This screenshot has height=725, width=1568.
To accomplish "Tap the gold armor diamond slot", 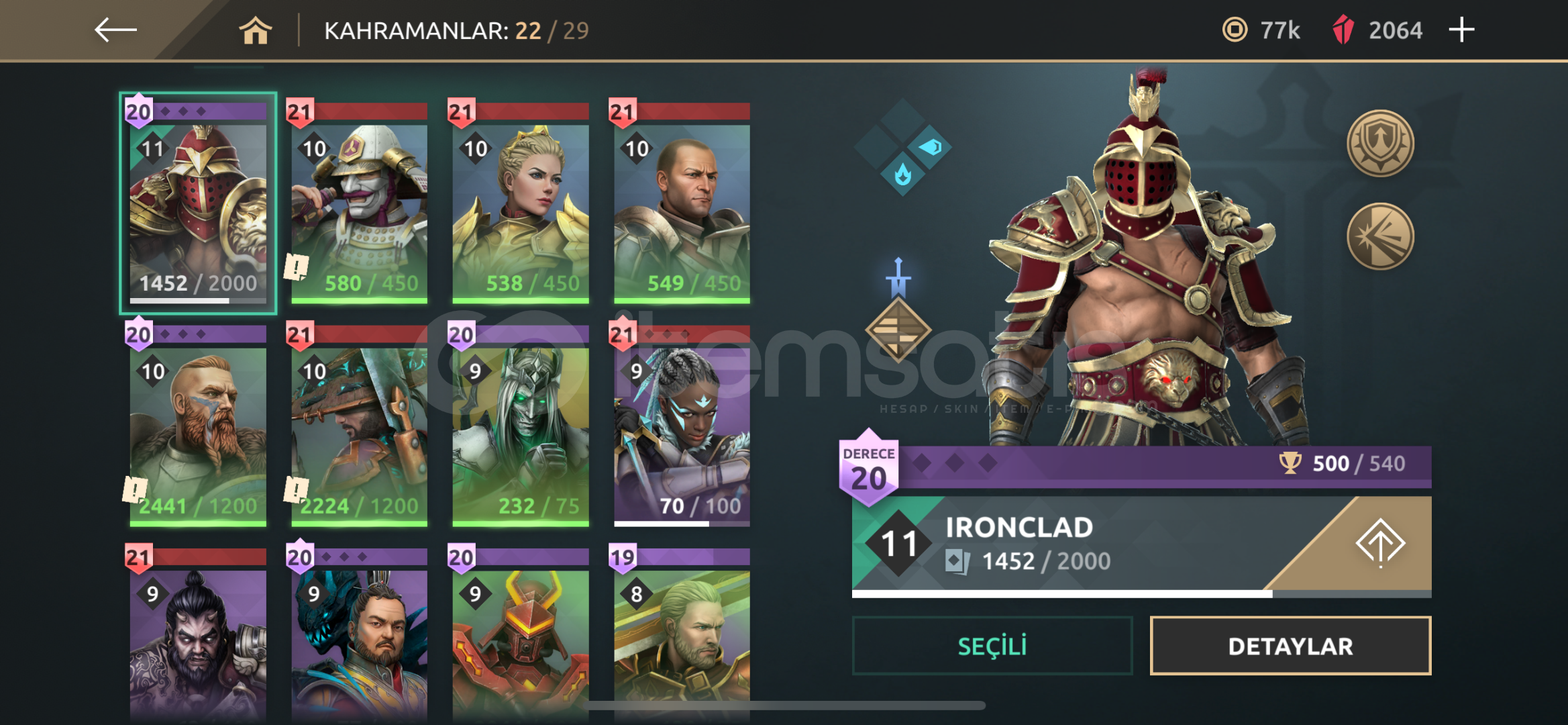I will pyautogui.click(x=898, y=331).
